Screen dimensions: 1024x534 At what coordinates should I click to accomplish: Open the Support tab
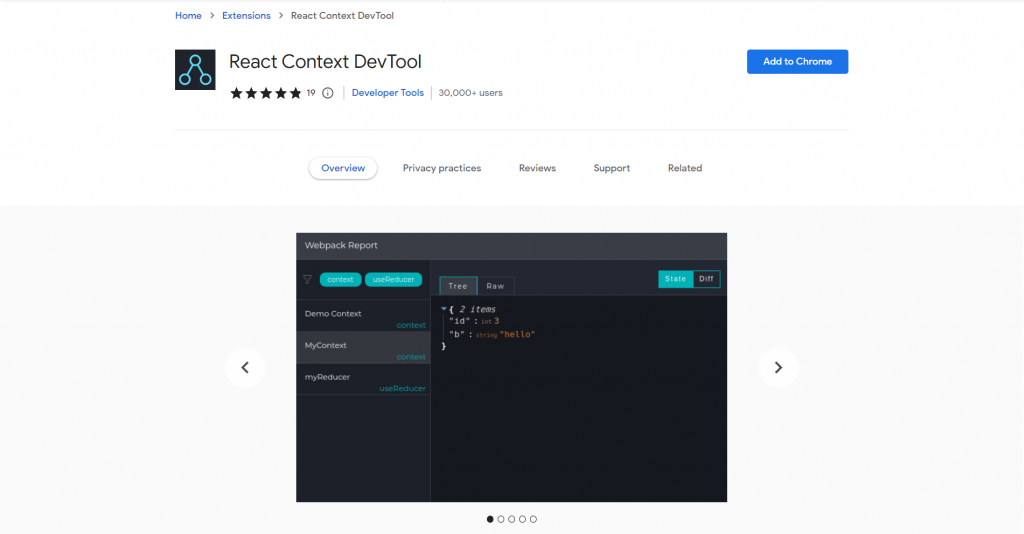tap(611, 168)
